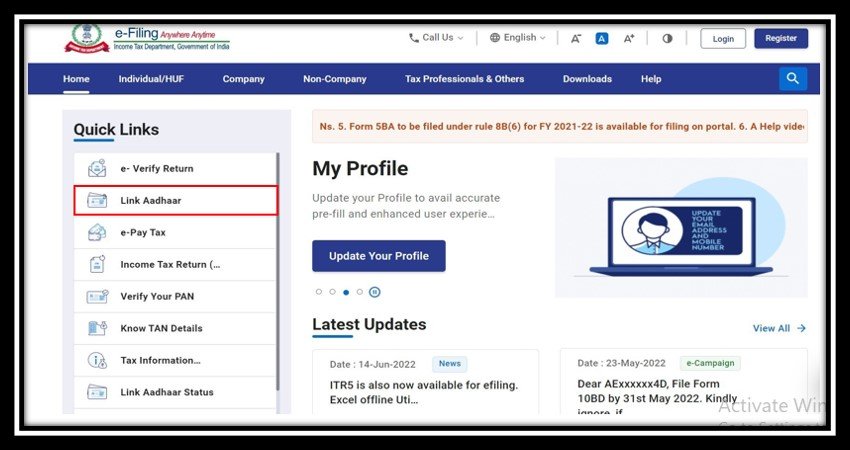Open the Call Us dropdown
Viewport: 850px width, 450px height.
point(436,38)
